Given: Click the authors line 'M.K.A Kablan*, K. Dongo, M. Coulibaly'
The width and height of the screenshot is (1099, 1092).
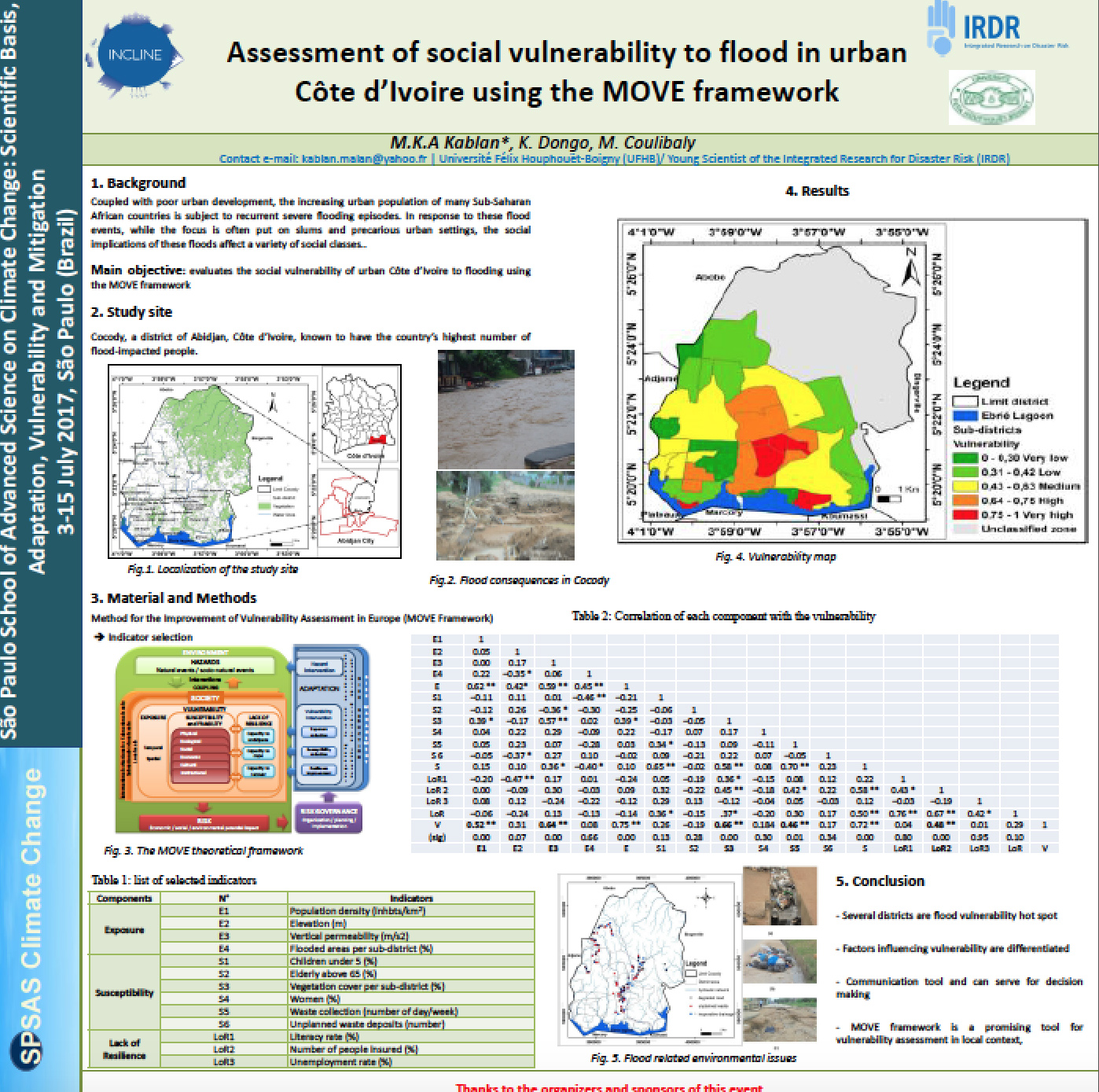Looking at the screenshot, I should pos(542,142).
